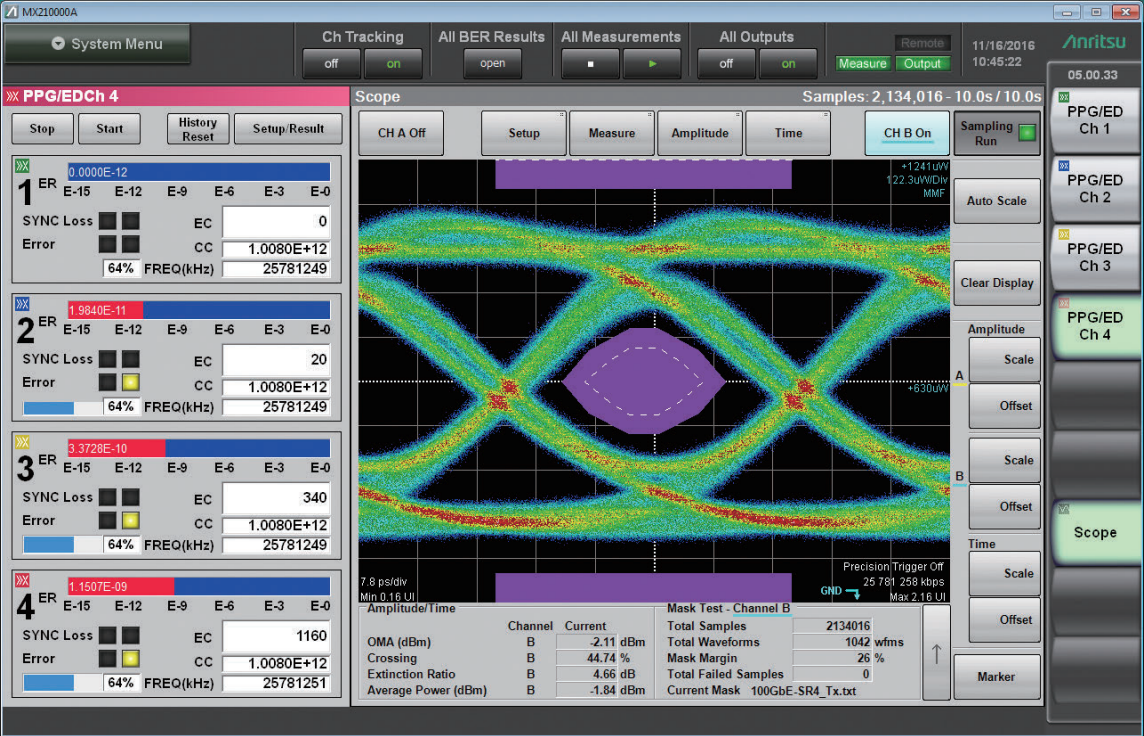Expand the Setup scope menu
The height and width of the screenshot is (736, 1144).
pos(523,133)
